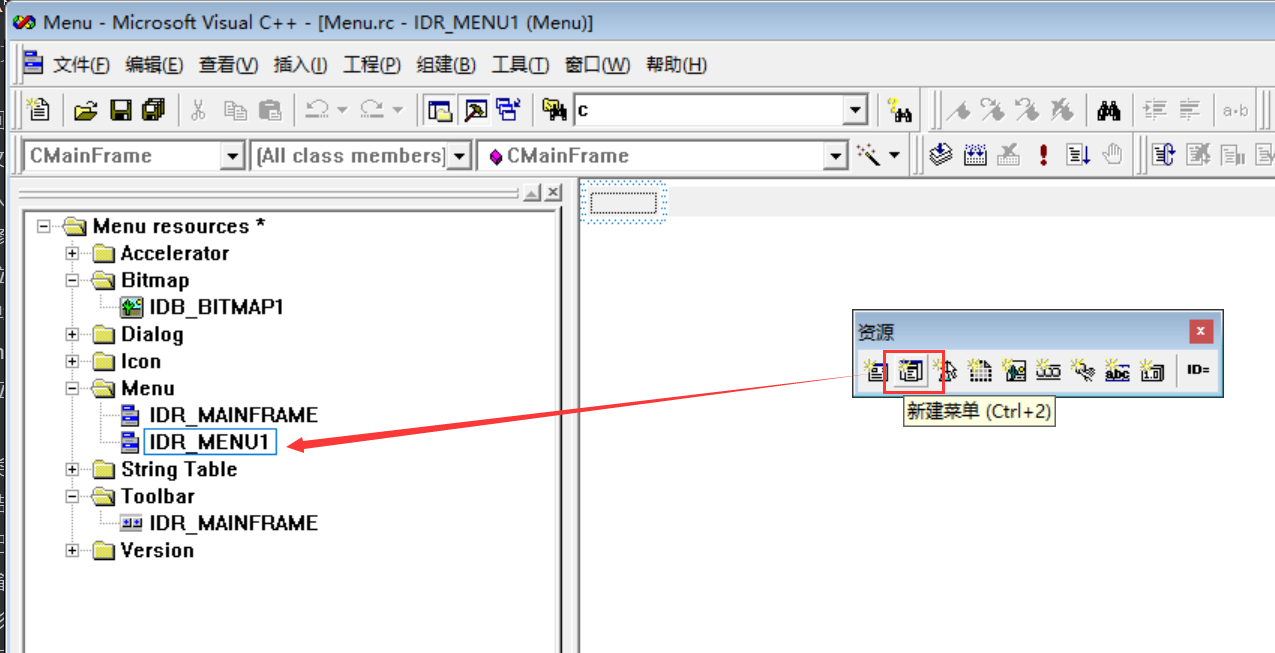
Task: Open the Undo history dropdown arrow
Action: pyautogui.click(x=342, y=110)
